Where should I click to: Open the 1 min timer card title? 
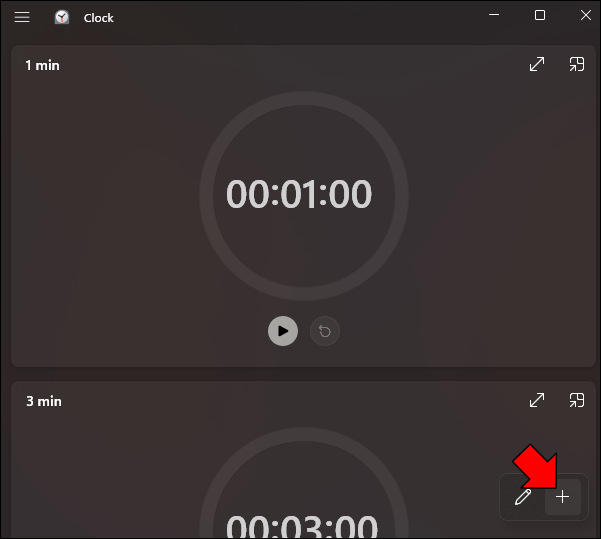pyautogui.click(x=42, y=66)
